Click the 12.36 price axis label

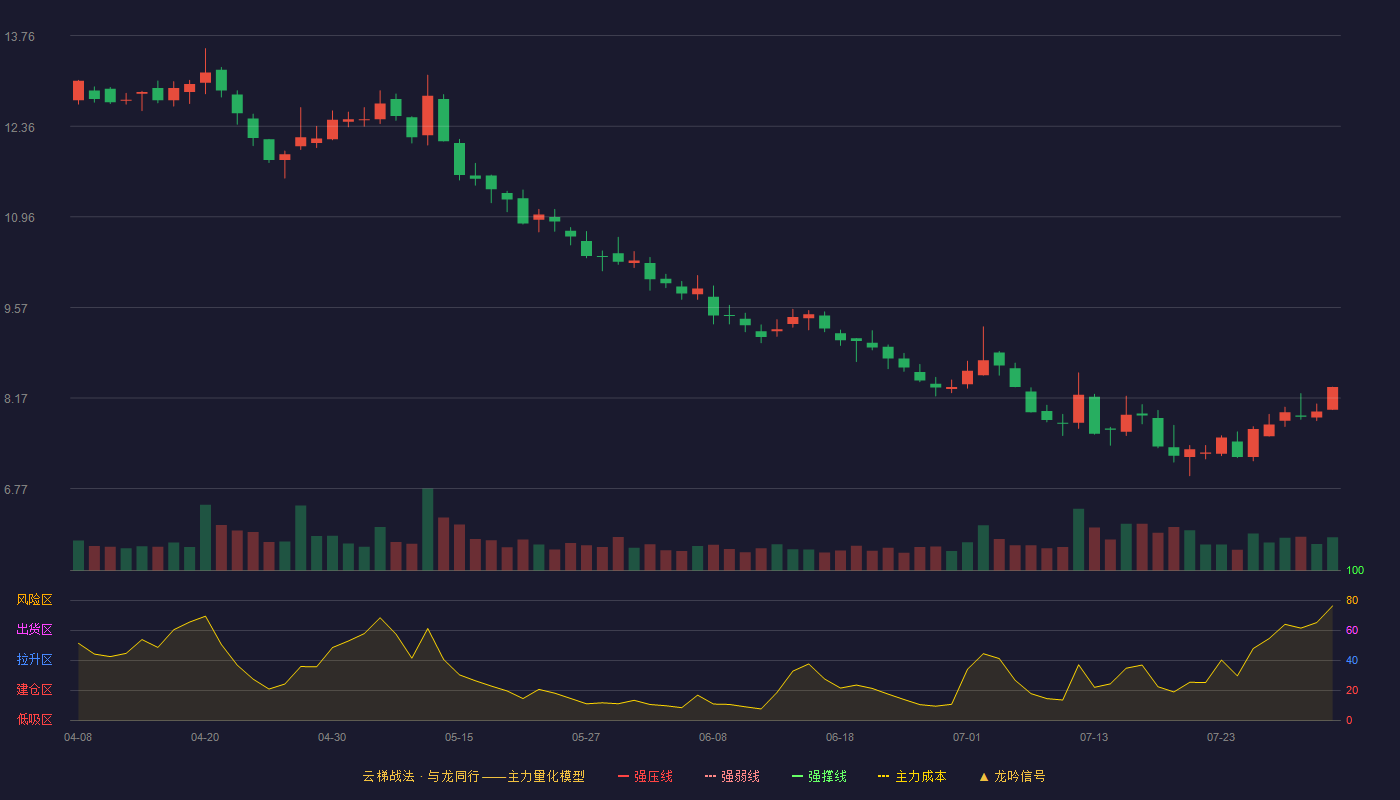pos(19,128)
